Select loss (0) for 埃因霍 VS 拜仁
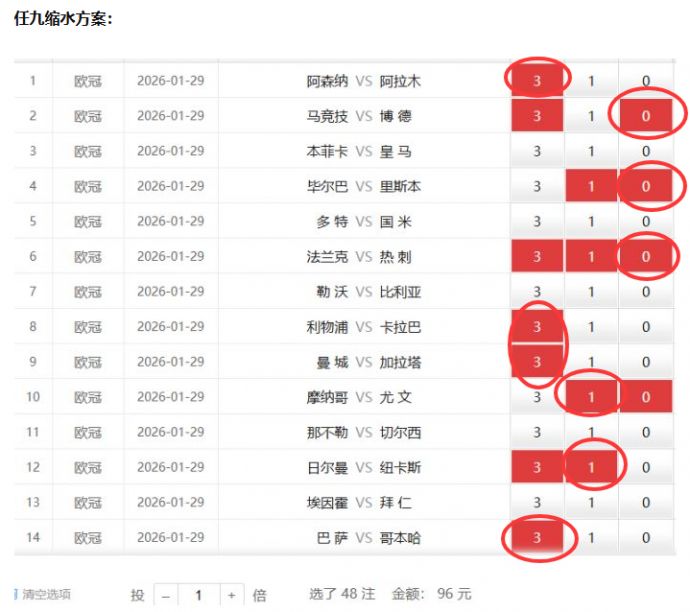 [x=646, y=502]
